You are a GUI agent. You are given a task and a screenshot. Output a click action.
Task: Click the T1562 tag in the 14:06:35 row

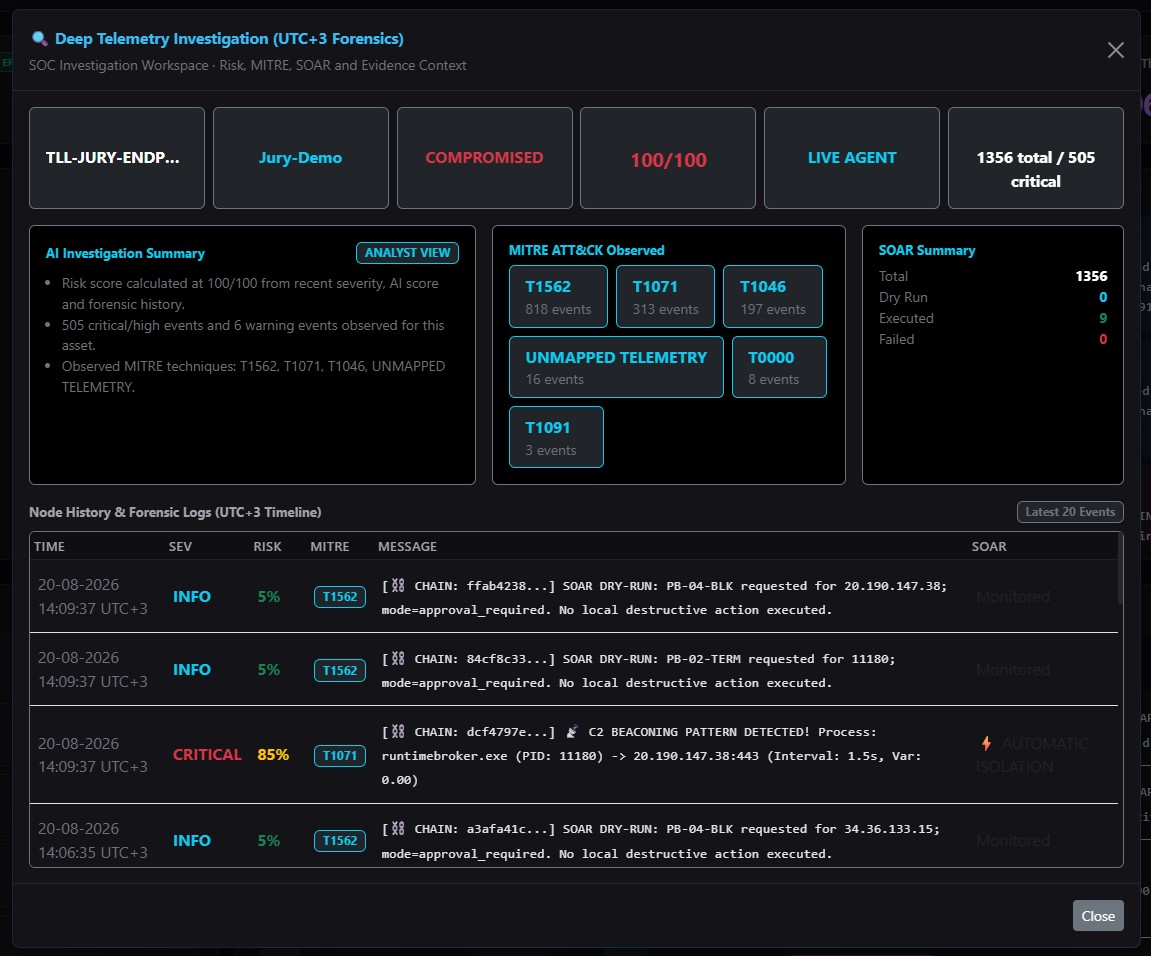coord(340,841)
